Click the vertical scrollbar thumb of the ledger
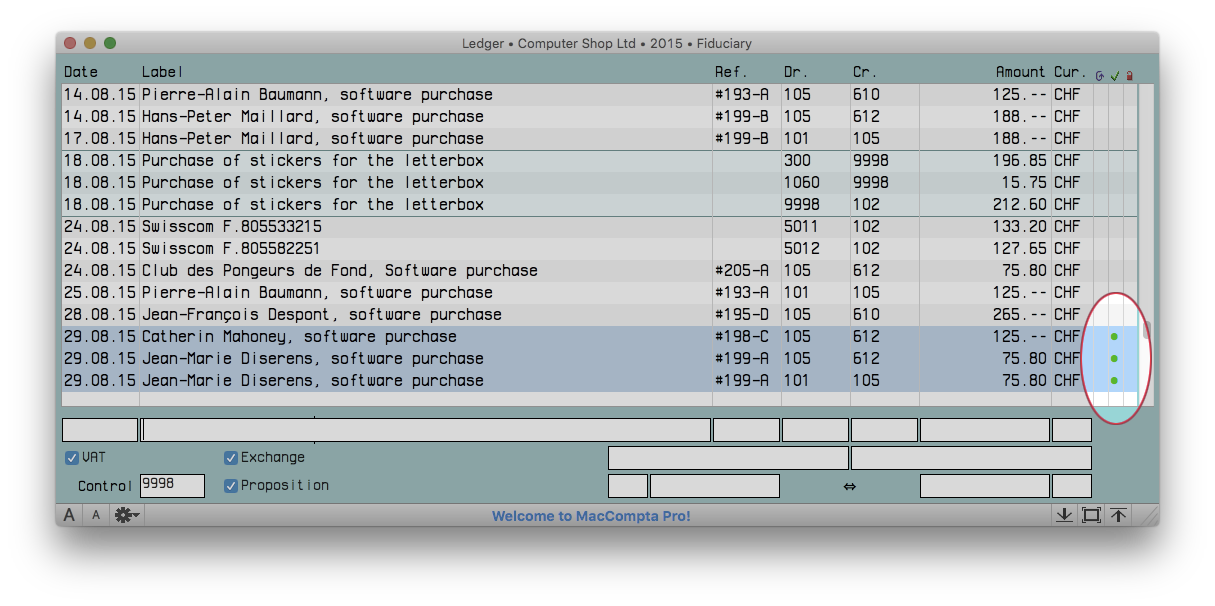Image resolution: width=1215 pixels, height=606 pixels. click(1147, 331)
